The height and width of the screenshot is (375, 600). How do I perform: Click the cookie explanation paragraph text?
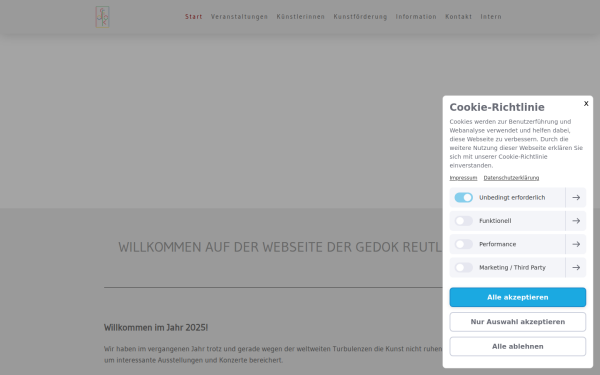click(516, 143)
